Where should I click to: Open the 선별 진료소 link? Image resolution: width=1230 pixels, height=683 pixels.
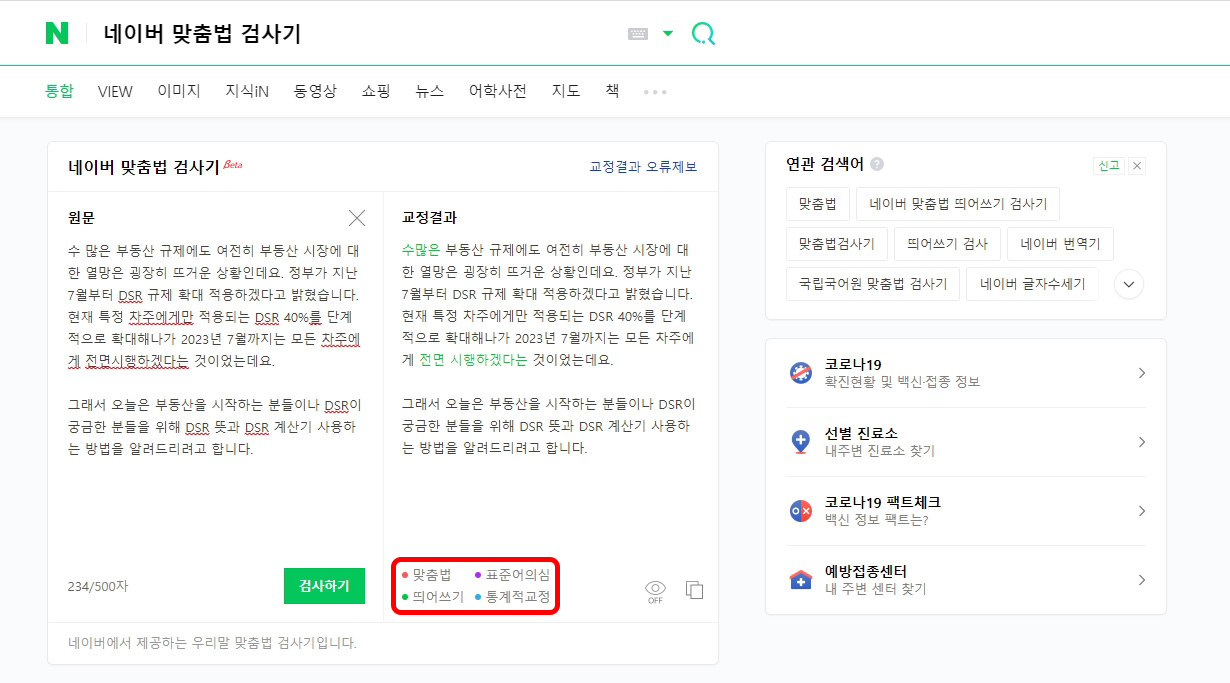tap(880, 442)
